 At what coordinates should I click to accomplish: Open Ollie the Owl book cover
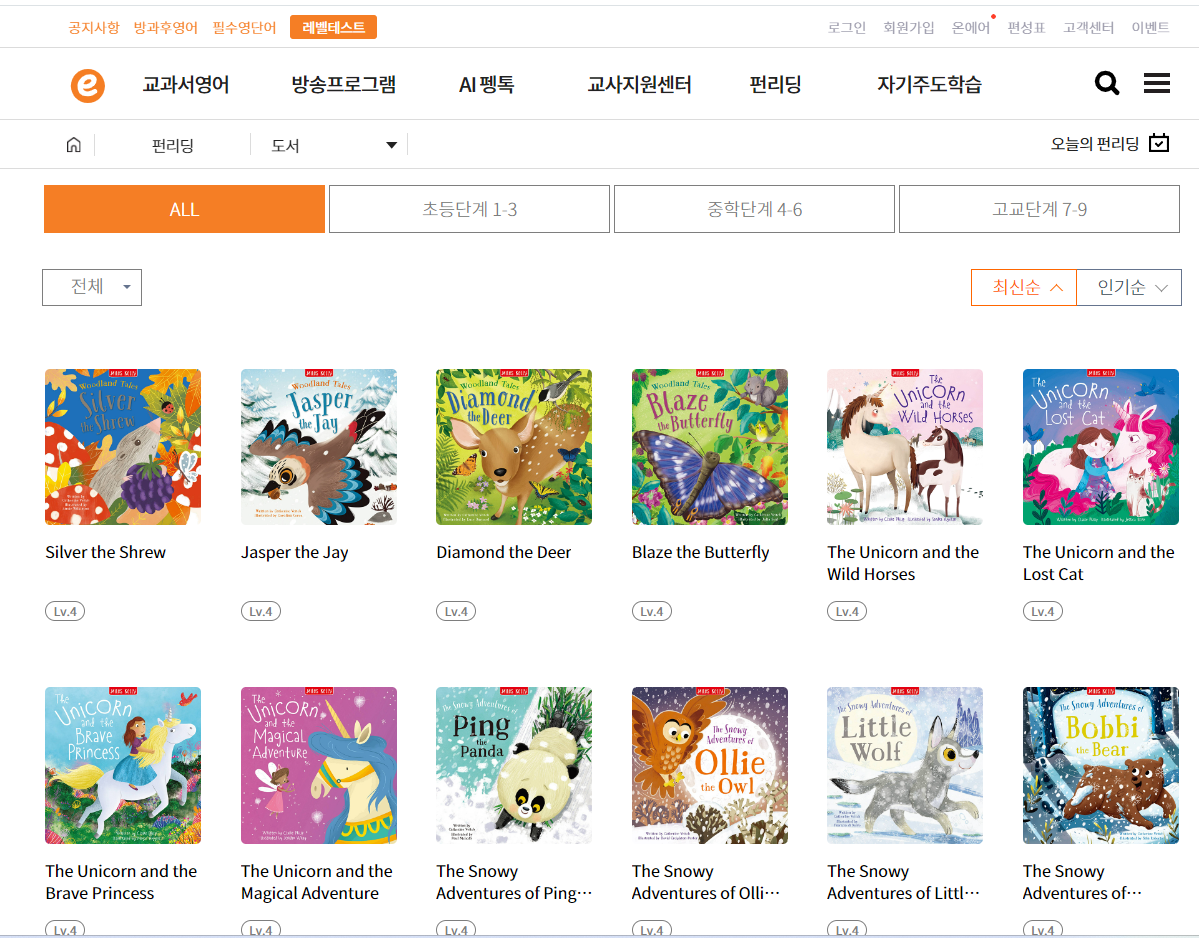click(x=710, y=765)
